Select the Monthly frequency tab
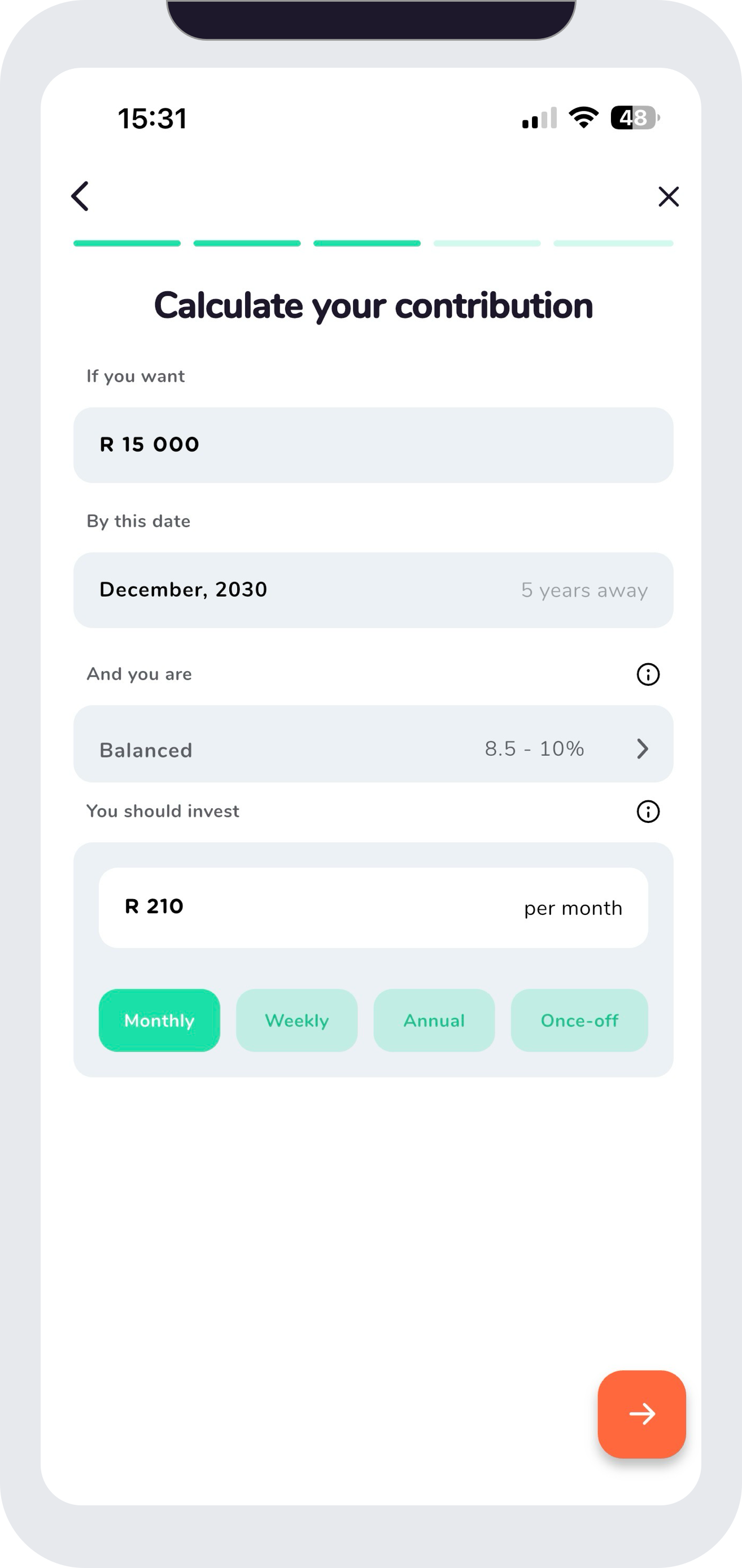This screenshot has width=742, height=1568. (159, 1020)
